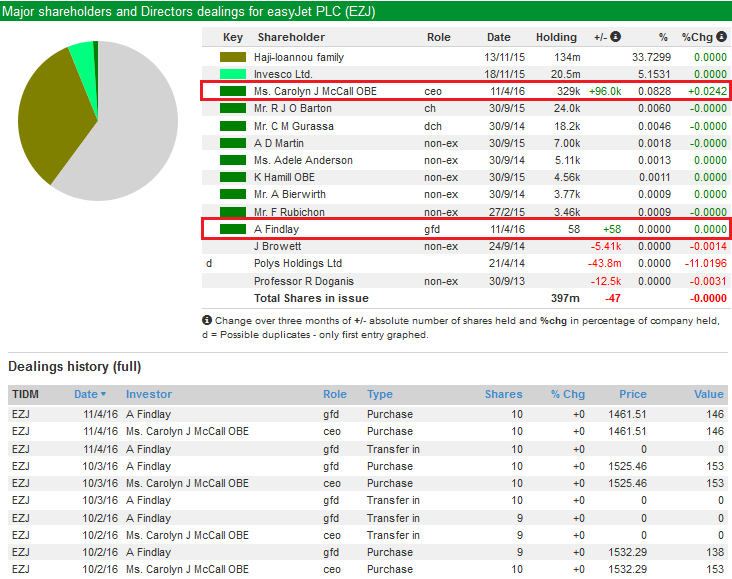Select Mr. F Rubichon shareholder name

point(289,212)
